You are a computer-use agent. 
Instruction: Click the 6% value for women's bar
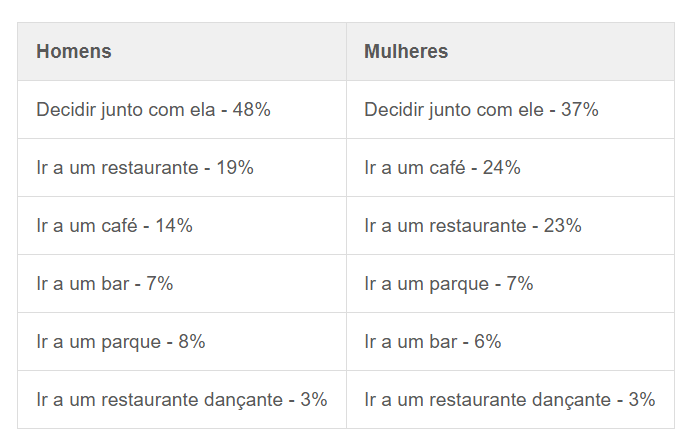pos(488,342)
